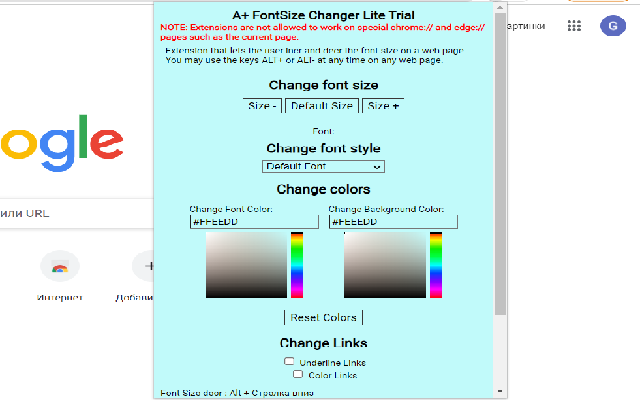
Task: Pick a shade in the font color square
Action: coord(247,265)
